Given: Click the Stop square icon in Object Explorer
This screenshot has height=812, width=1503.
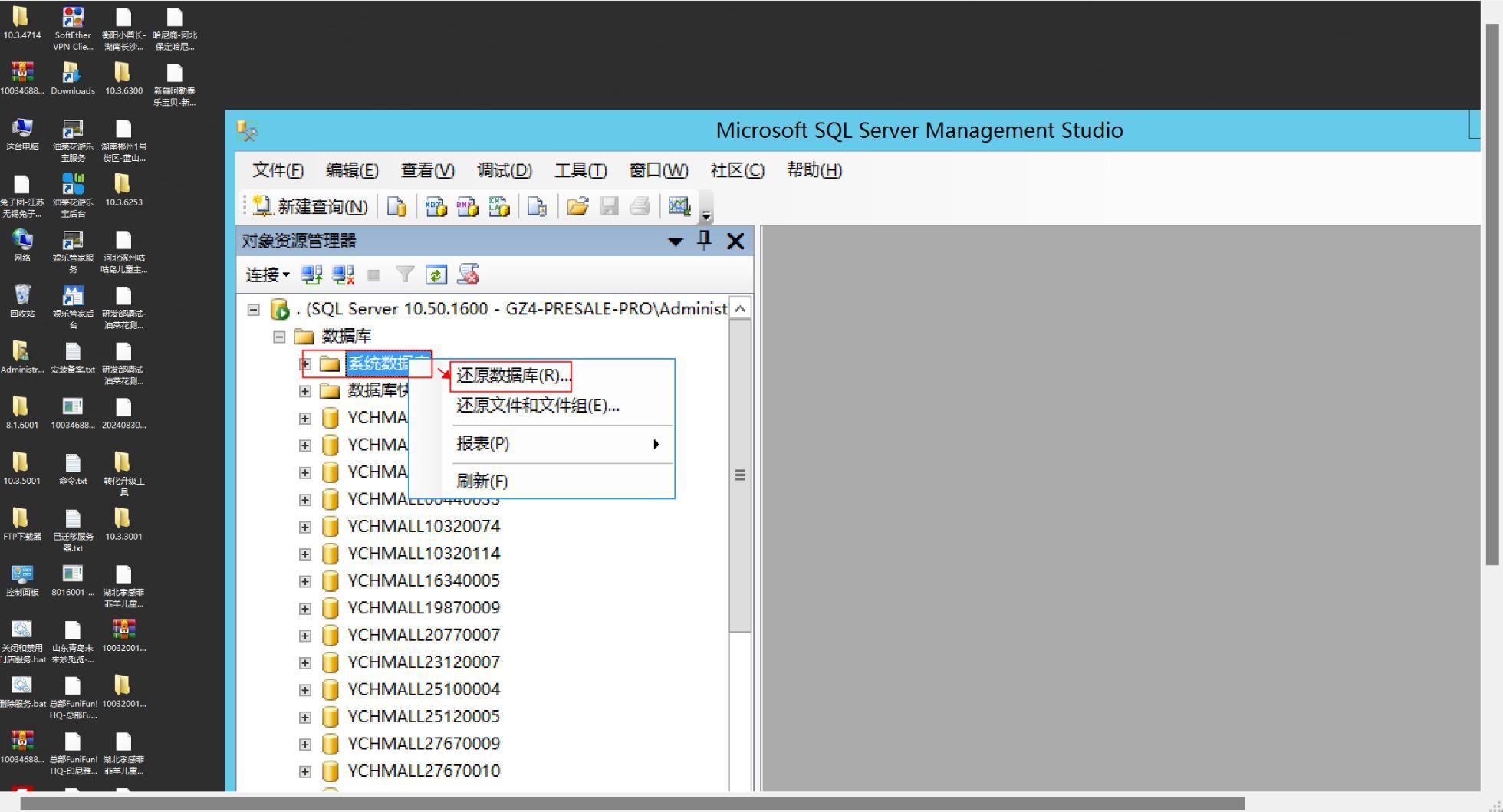Looking at the screenshot, I should 373,275.
